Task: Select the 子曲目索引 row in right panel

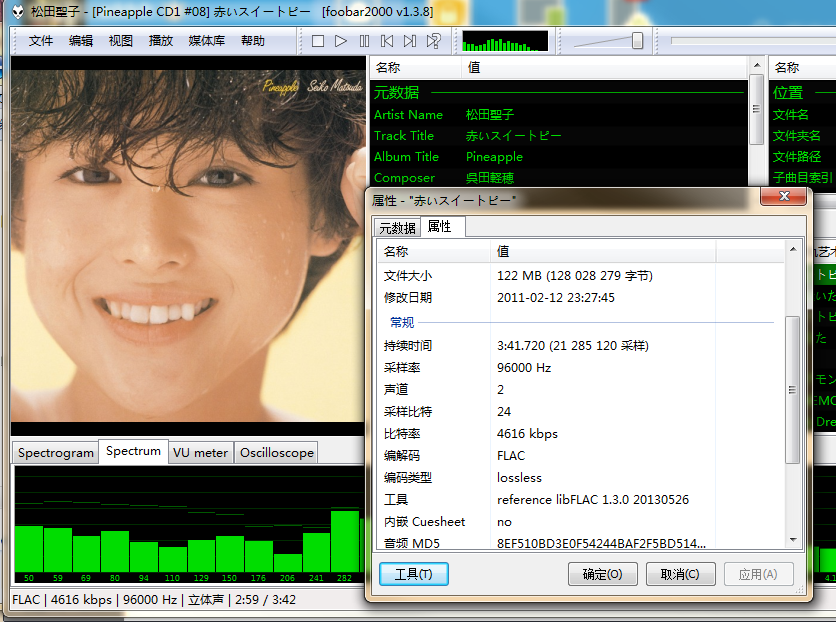Action: pos(803,177)
